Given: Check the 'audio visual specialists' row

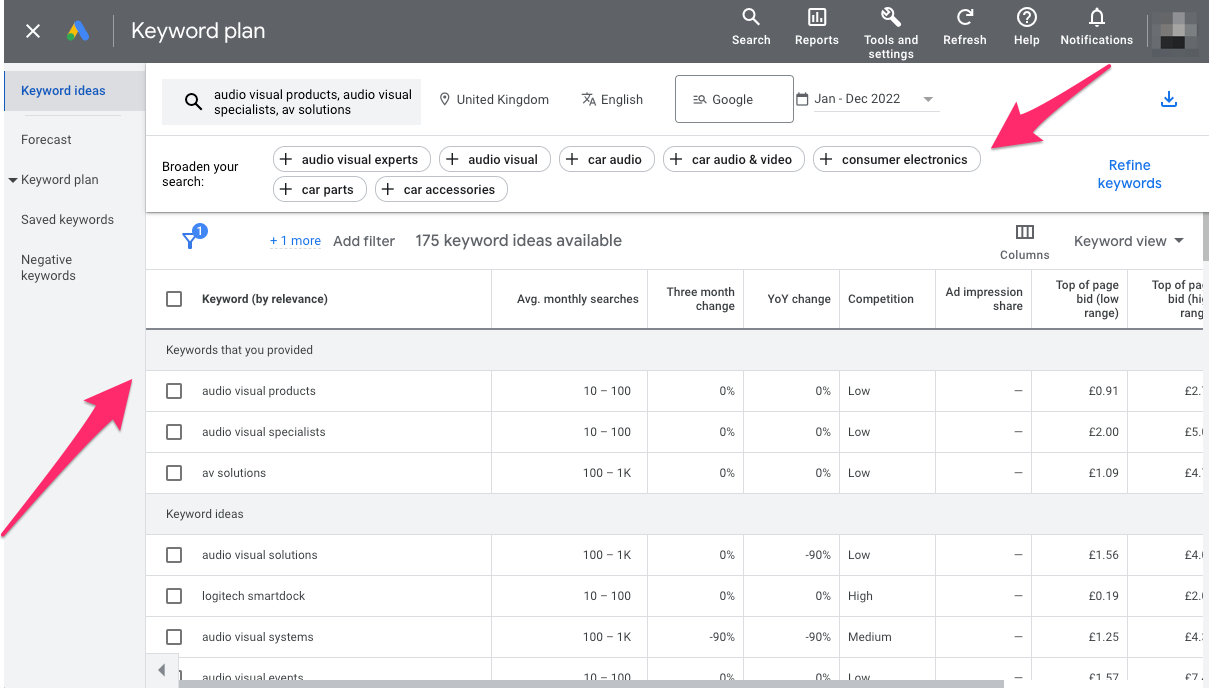Looking at the screenshot, I should 174,432.
